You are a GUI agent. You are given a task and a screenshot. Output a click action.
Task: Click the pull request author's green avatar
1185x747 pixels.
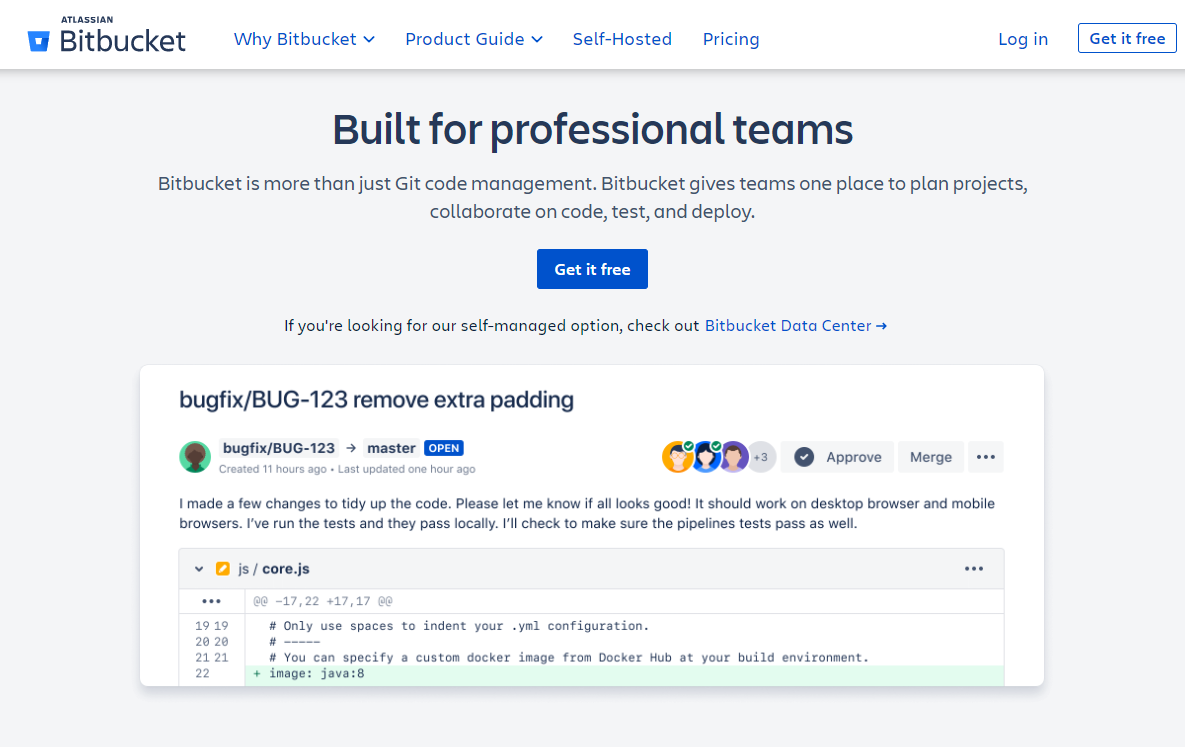coord(195,457)
